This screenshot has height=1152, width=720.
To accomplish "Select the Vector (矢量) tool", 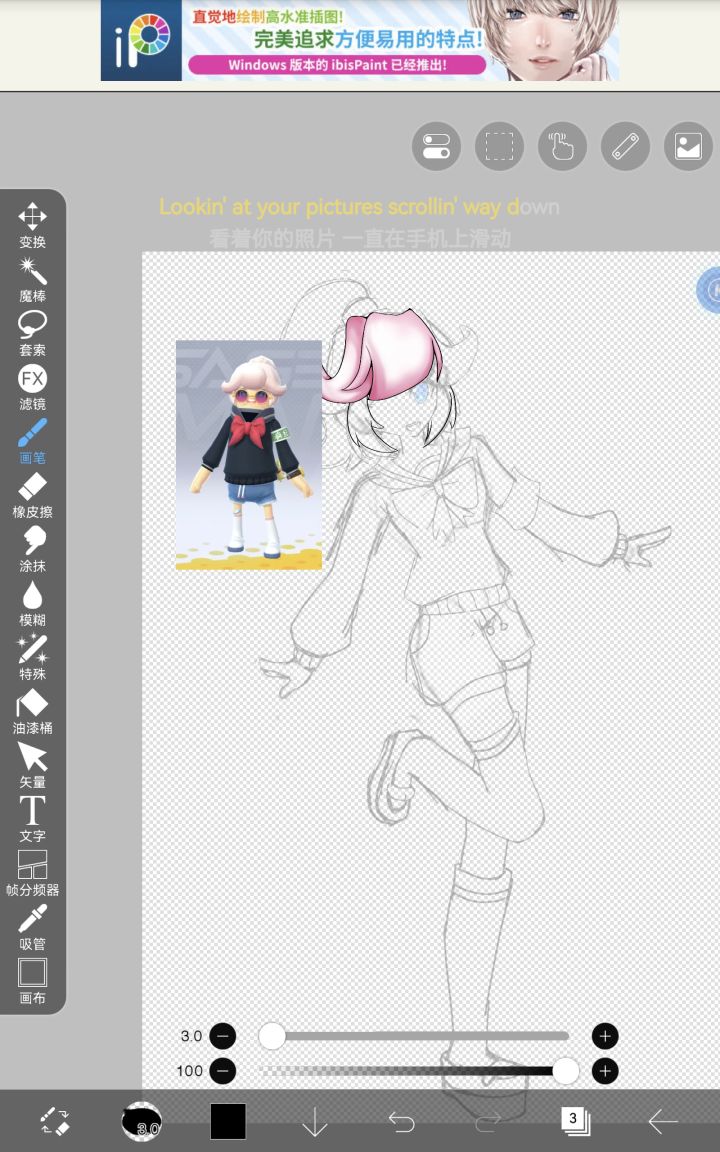I will 32,766.
